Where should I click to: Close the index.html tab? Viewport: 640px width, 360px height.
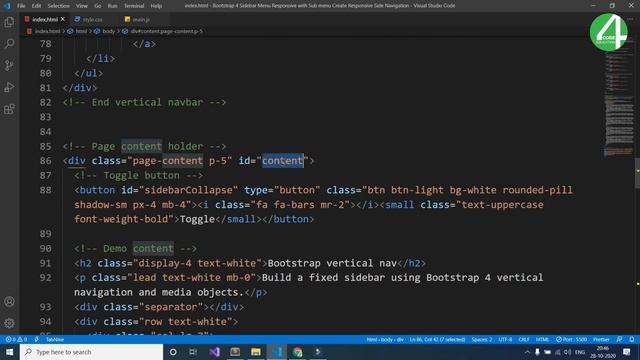point(62,19)
